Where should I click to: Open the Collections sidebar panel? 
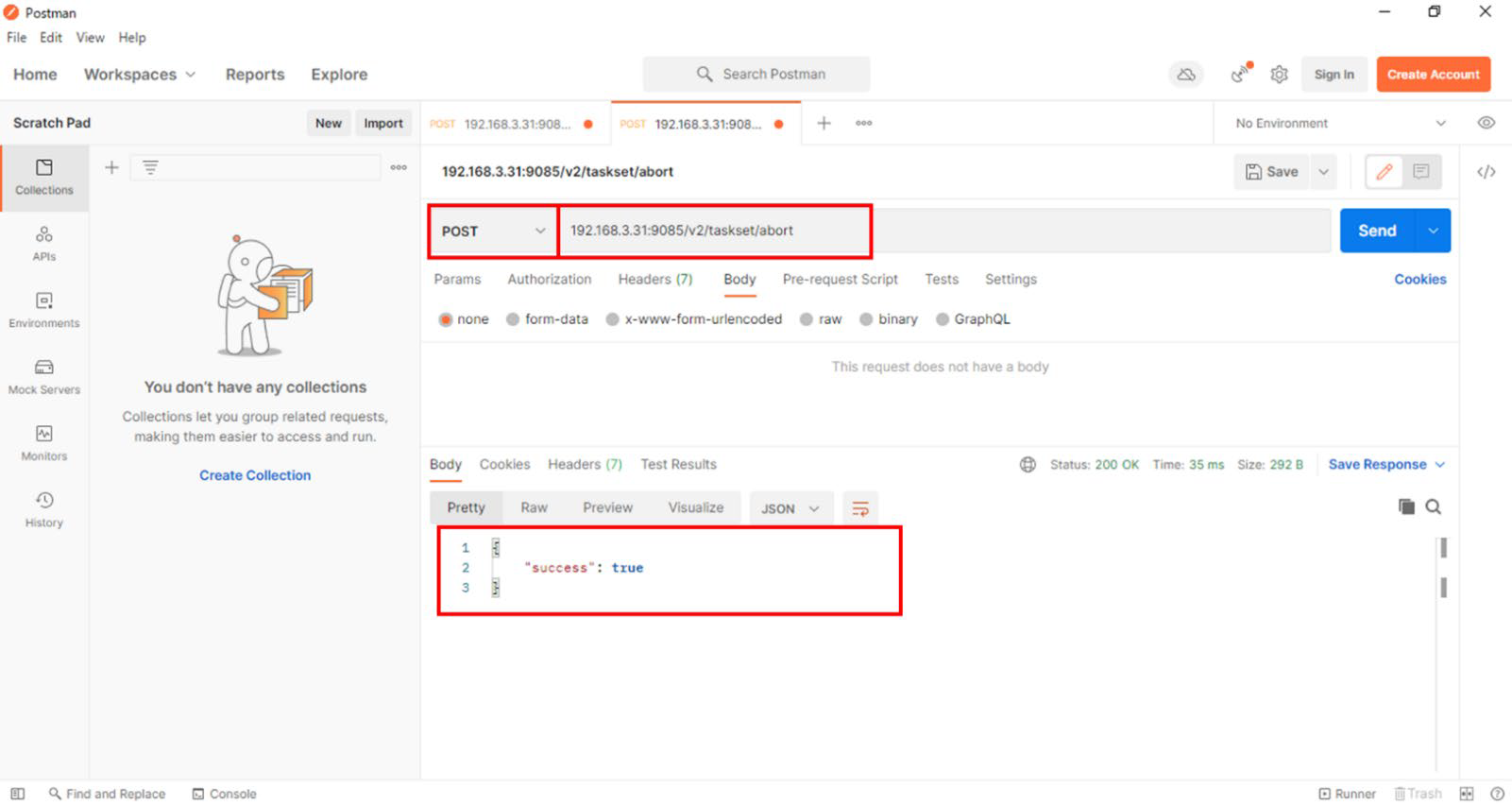pos(43,177)
